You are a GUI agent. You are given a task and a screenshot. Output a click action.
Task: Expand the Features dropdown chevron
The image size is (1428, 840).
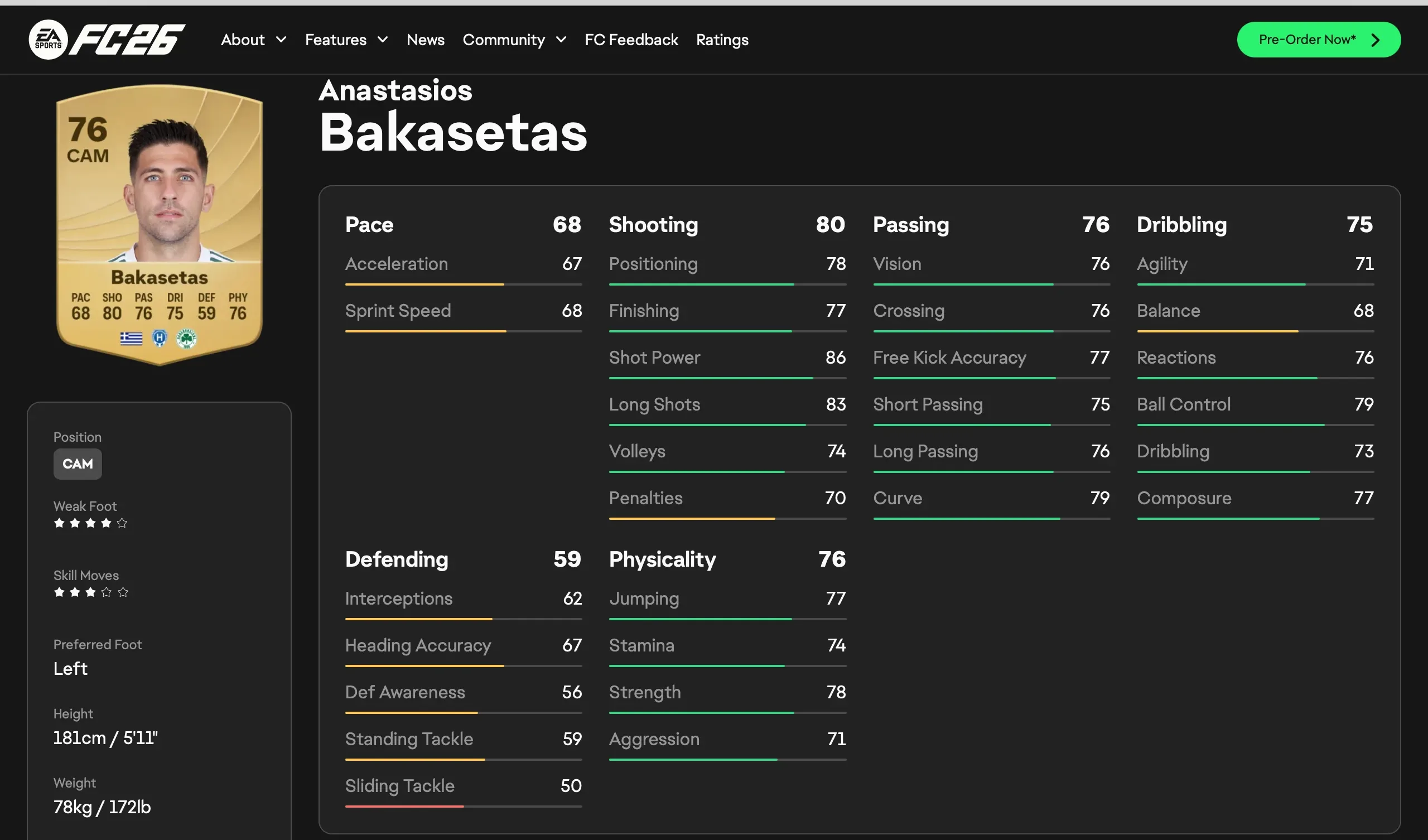pyautogui.click(x=383, y=40)
